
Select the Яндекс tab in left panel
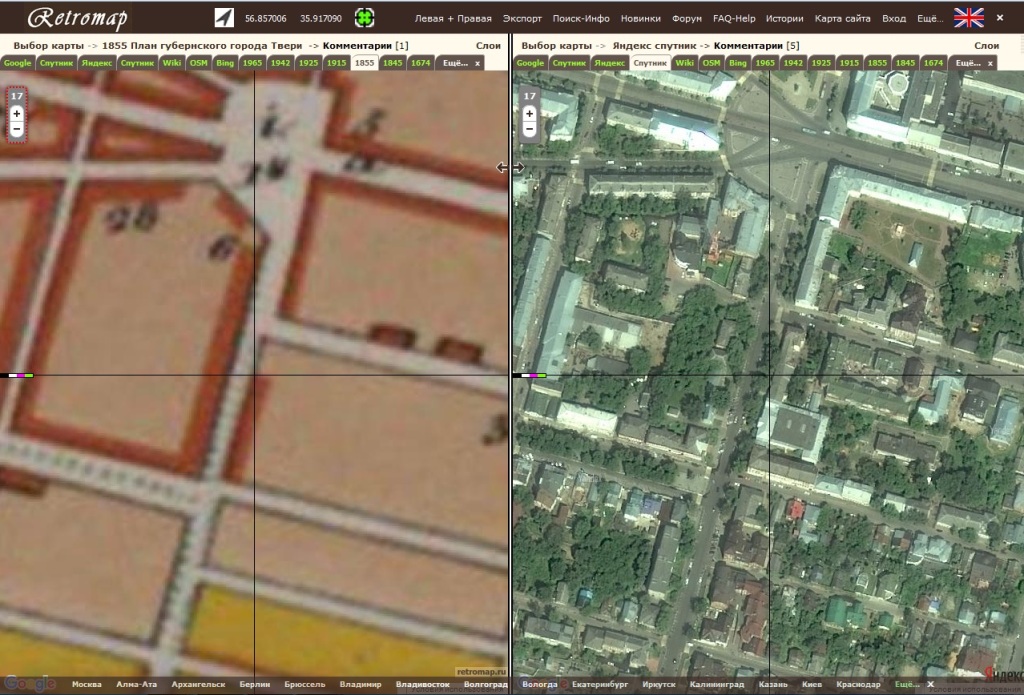click(x=97, y=63)
